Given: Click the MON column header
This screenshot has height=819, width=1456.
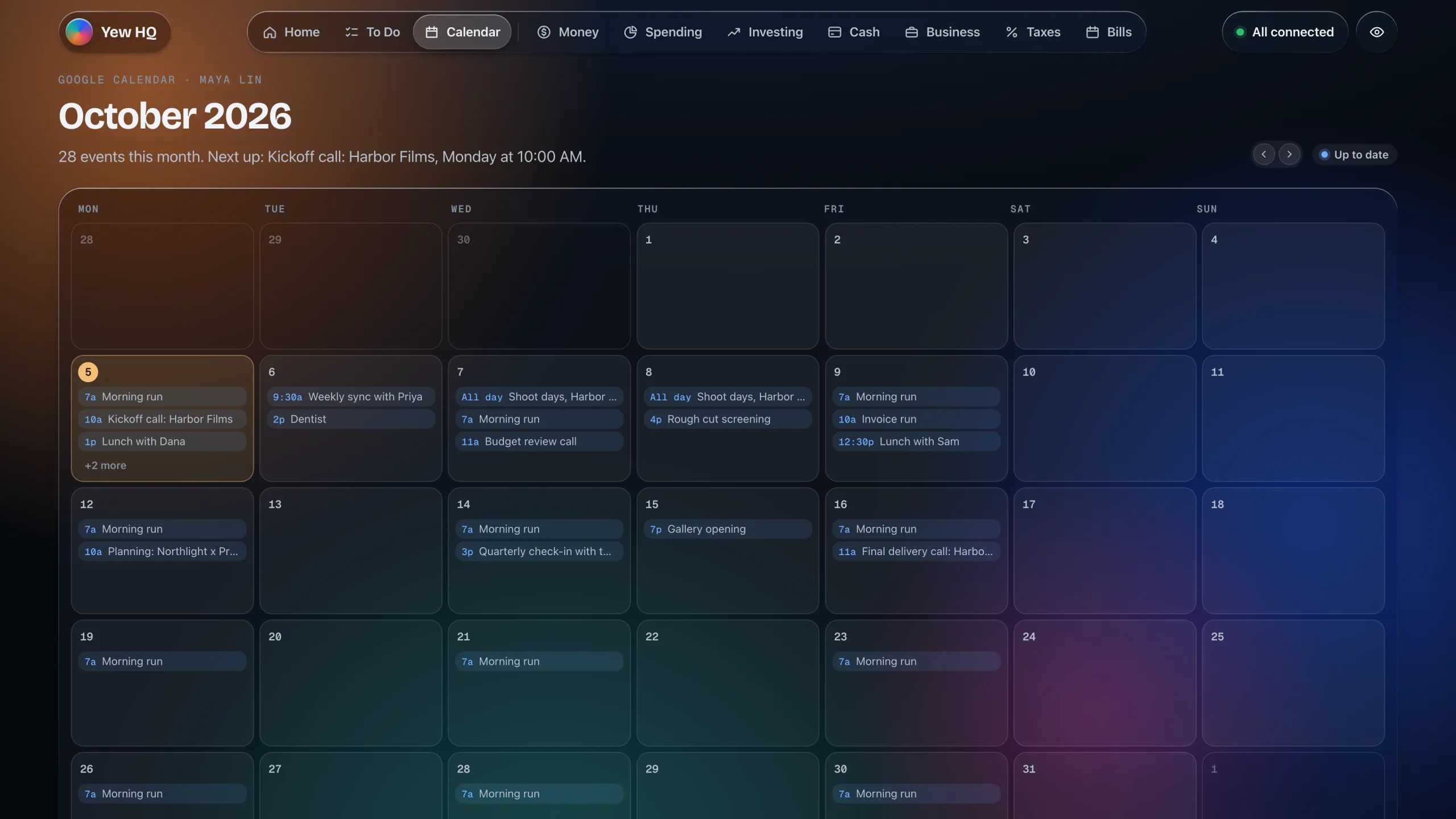Looking at the screenshot, I should (88, 209).
